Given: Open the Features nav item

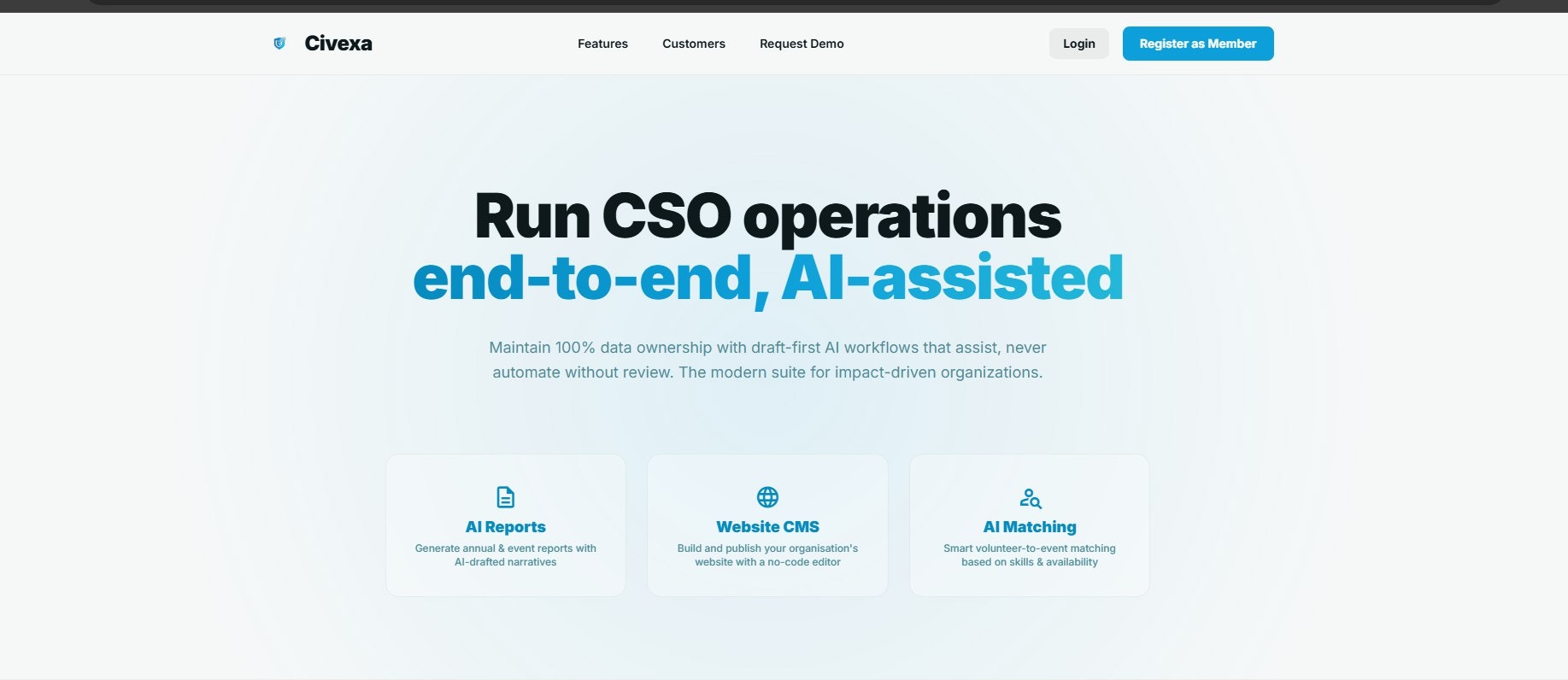Looking at the screenshot, I should click(x=602, y=44).
